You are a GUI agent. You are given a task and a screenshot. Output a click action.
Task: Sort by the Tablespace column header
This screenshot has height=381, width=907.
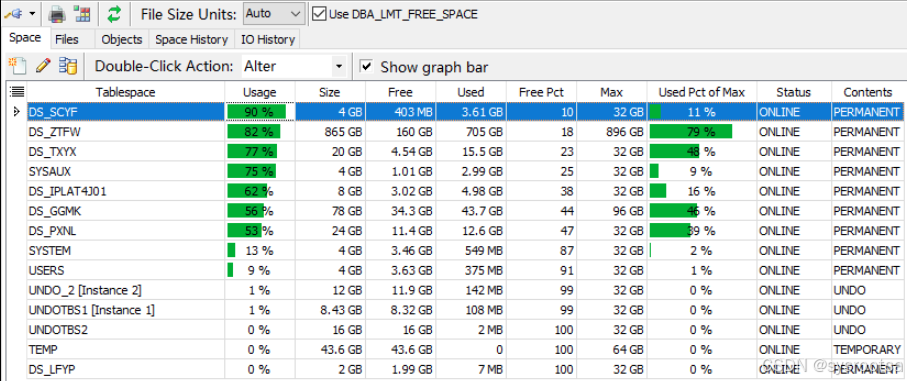point(126,92)
